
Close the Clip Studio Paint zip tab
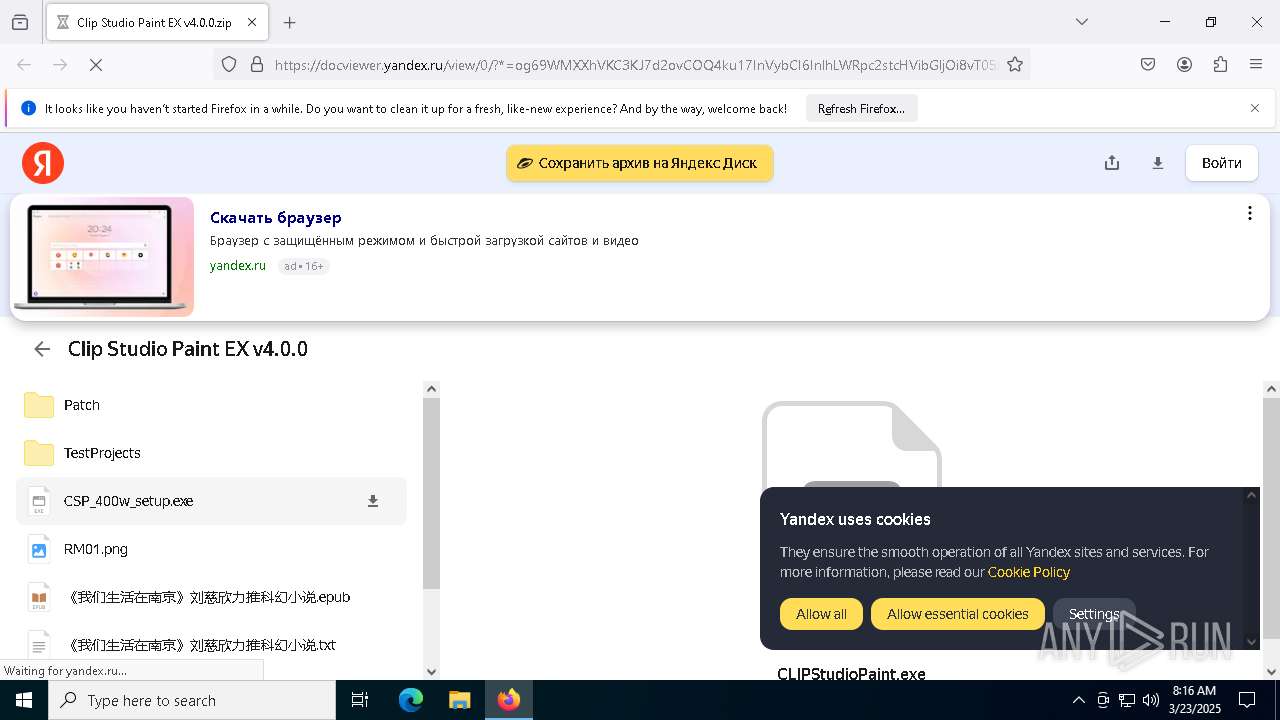(252, 22)
